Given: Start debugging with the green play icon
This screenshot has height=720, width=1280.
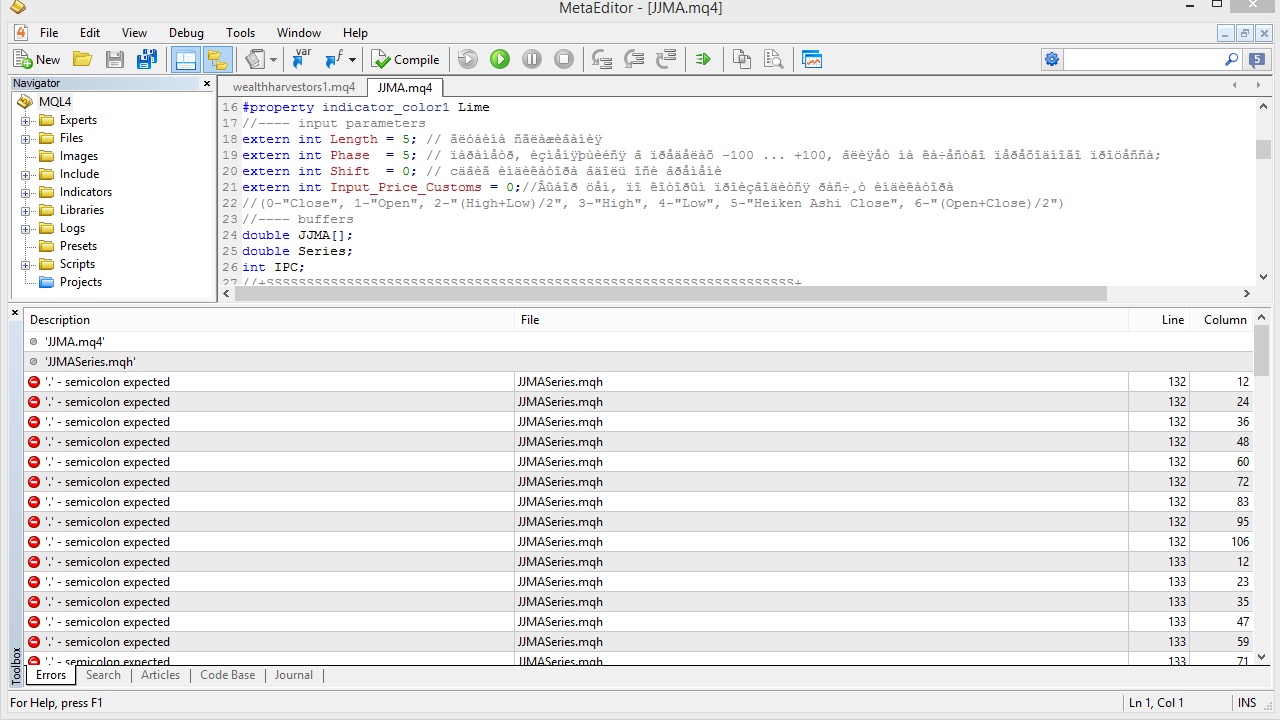Looking at the screenshot, I should pos(500,60).
